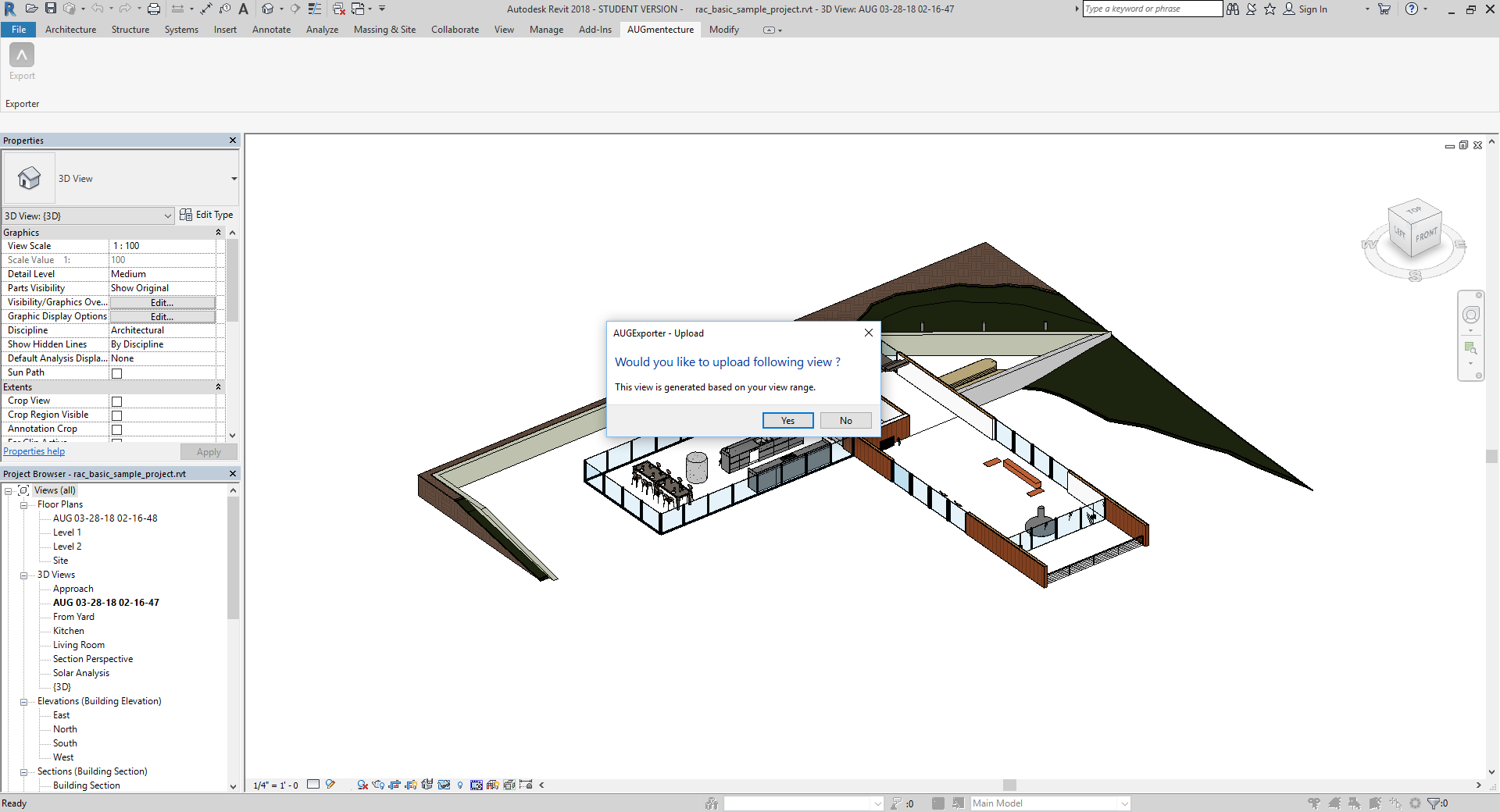Select the Text tool in the quick access toolbar
Image resolution: width=1500 pixels, height=812 pixels.
coord(244,9)
